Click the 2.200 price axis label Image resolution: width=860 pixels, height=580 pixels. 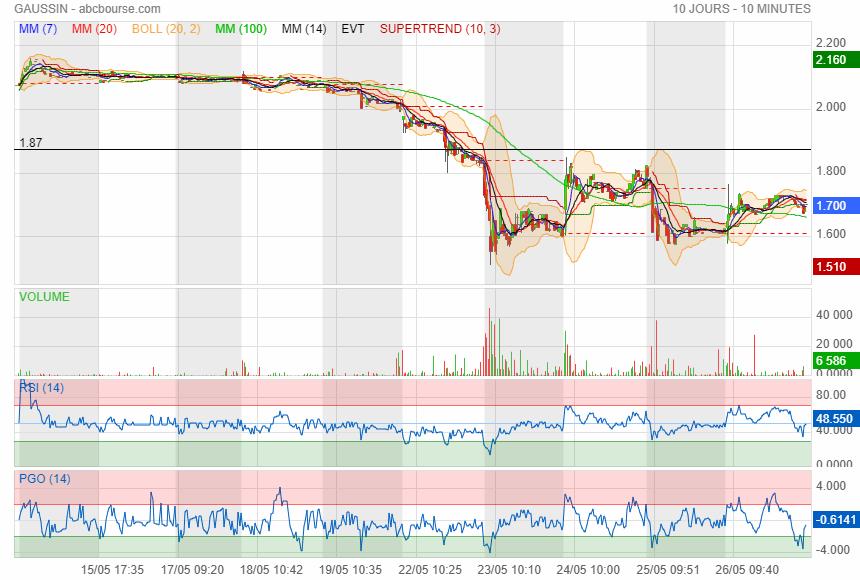(x=831, y=43)
